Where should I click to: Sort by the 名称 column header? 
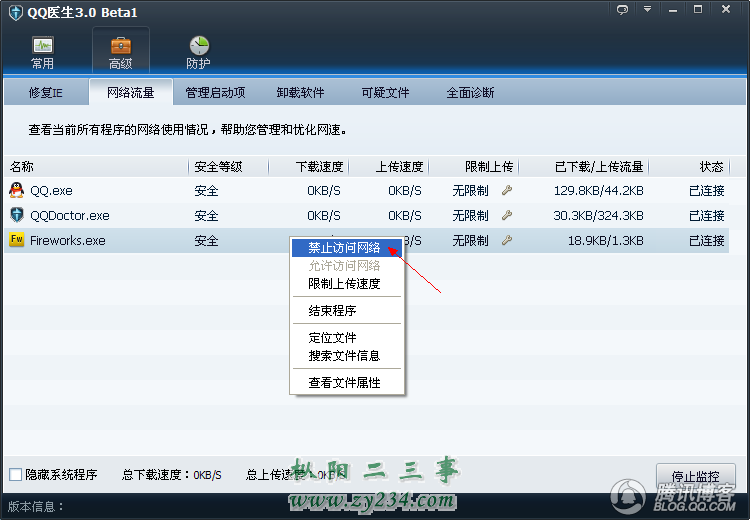point(97,166)
